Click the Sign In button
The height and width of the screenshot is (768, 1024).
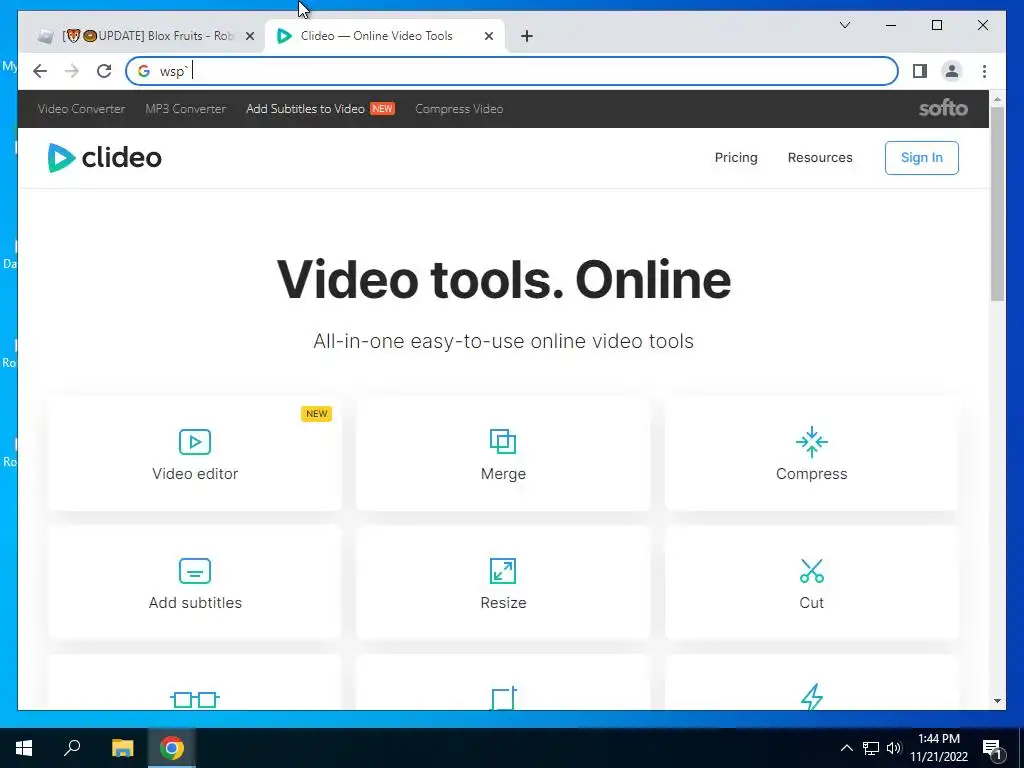pos(921,158)
